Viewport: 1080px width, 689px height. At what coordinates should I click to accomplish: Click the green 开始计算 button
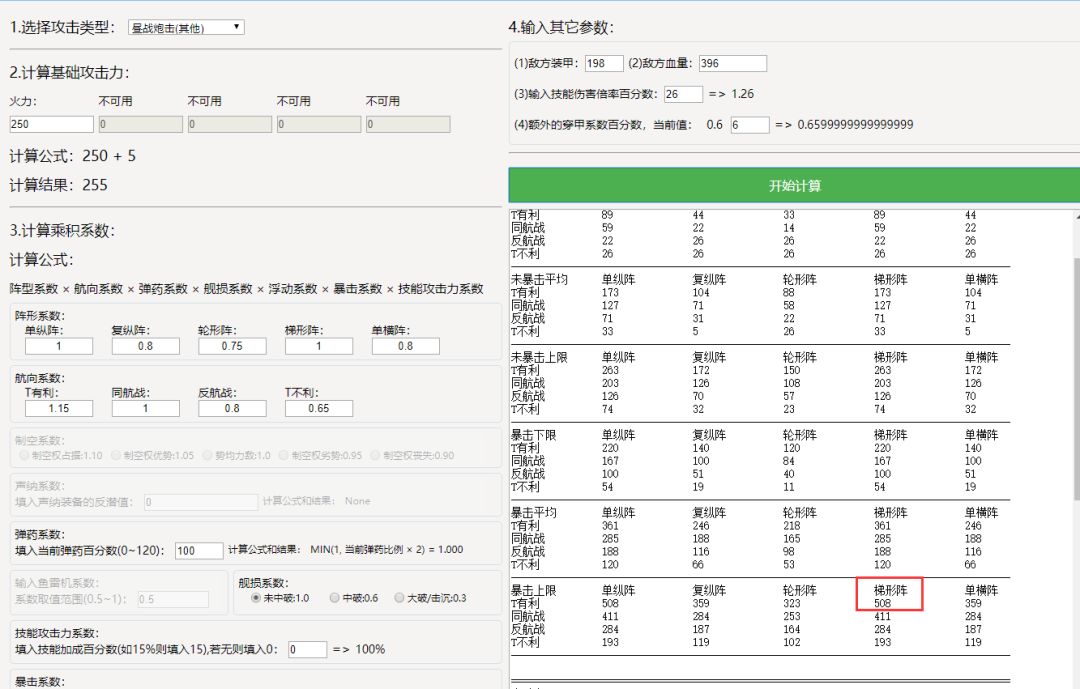(x=794, y=185)
